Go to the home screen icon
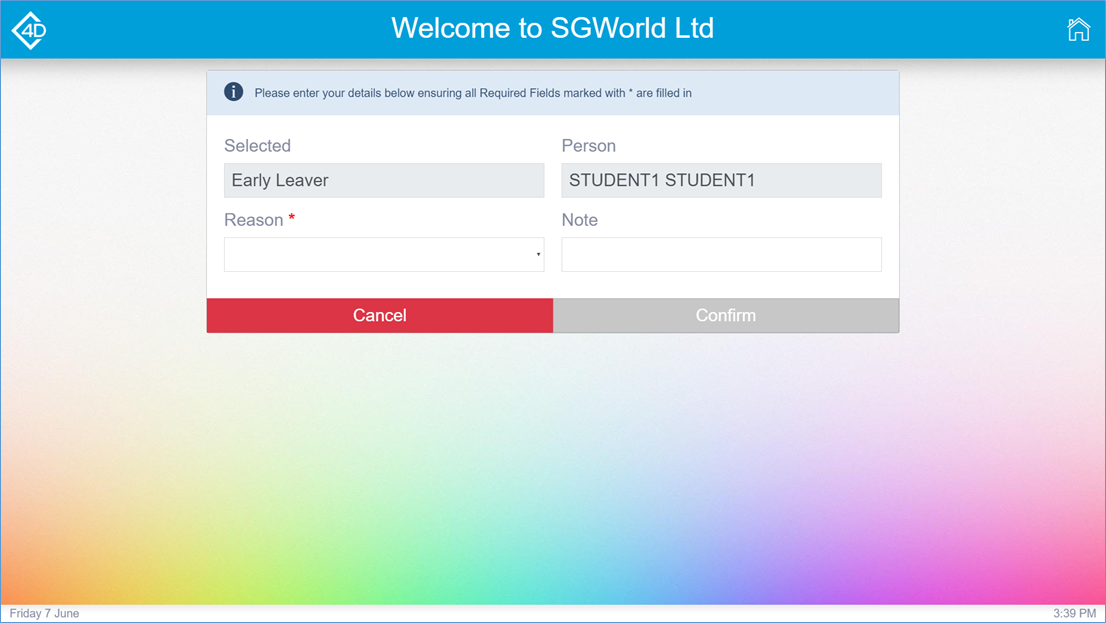 coord(1078,30)
